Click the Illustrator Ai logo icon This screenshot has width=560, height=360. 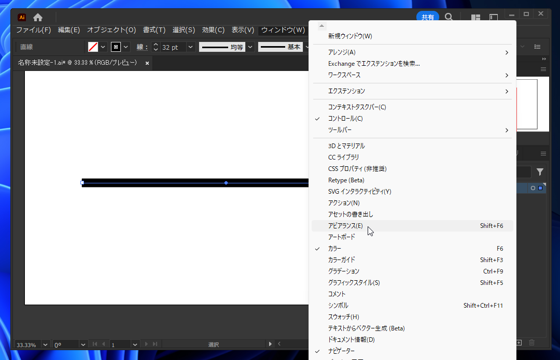[22, 17]
